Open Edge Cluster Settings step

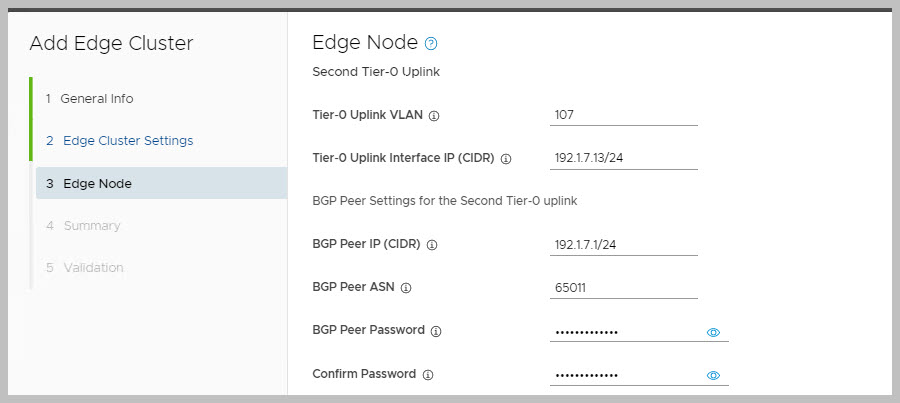click(x=127, y=141)
